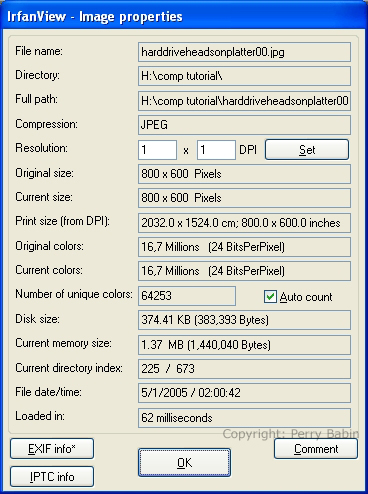Click the Current size value field
Image resolution: width=368 pixels, height=494 pixels.
[244, 198]
